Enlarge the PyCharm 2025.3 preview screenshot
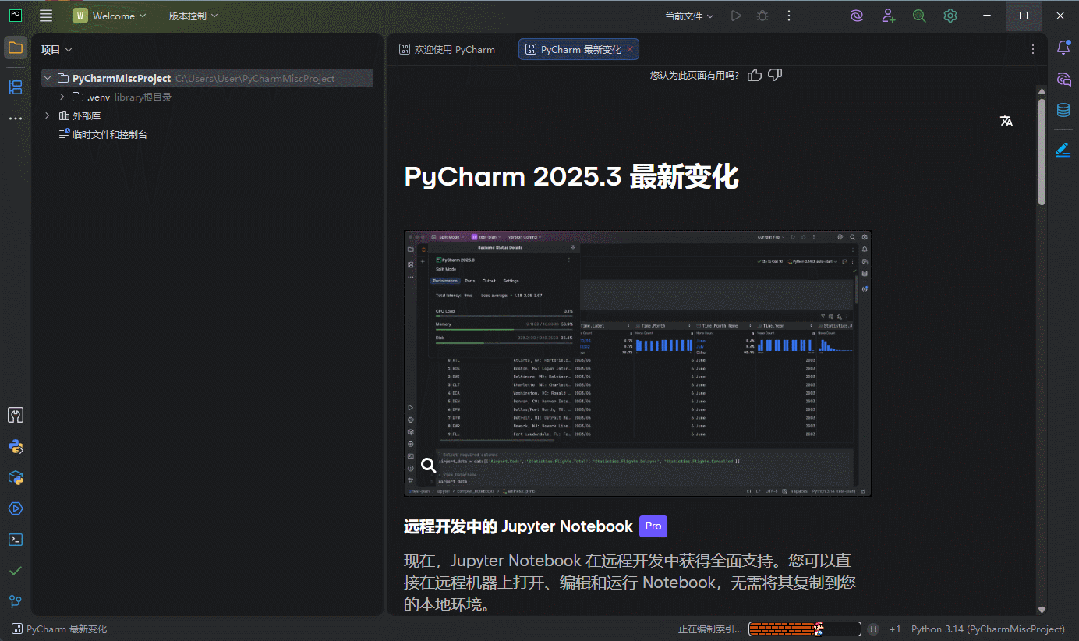The width and height of the screenshot is (1079, 641). click(638, 364)
